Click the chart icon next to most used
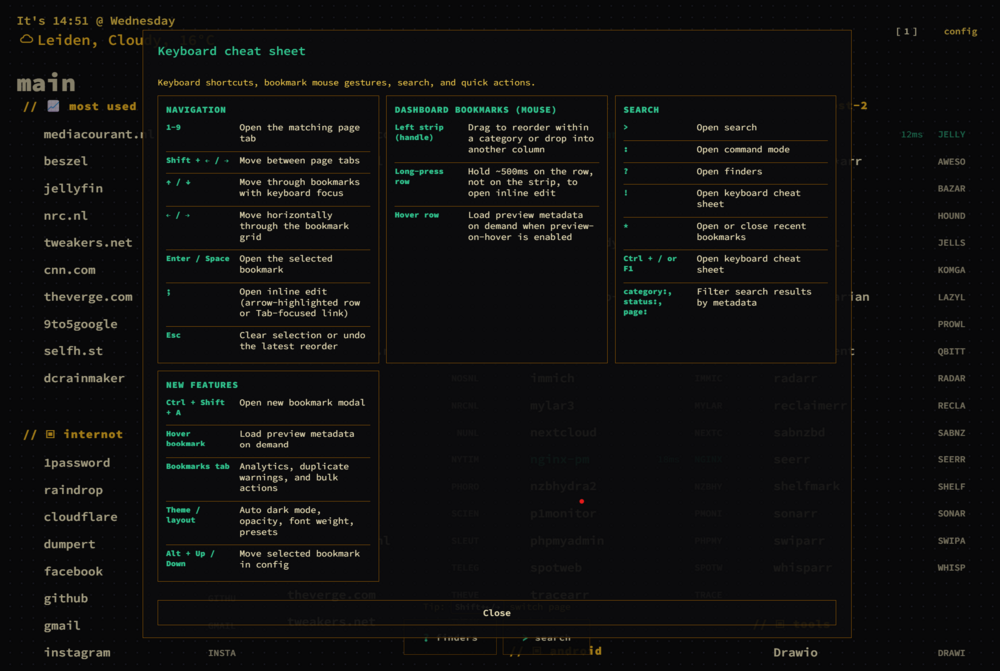 [x=54, y=106]
